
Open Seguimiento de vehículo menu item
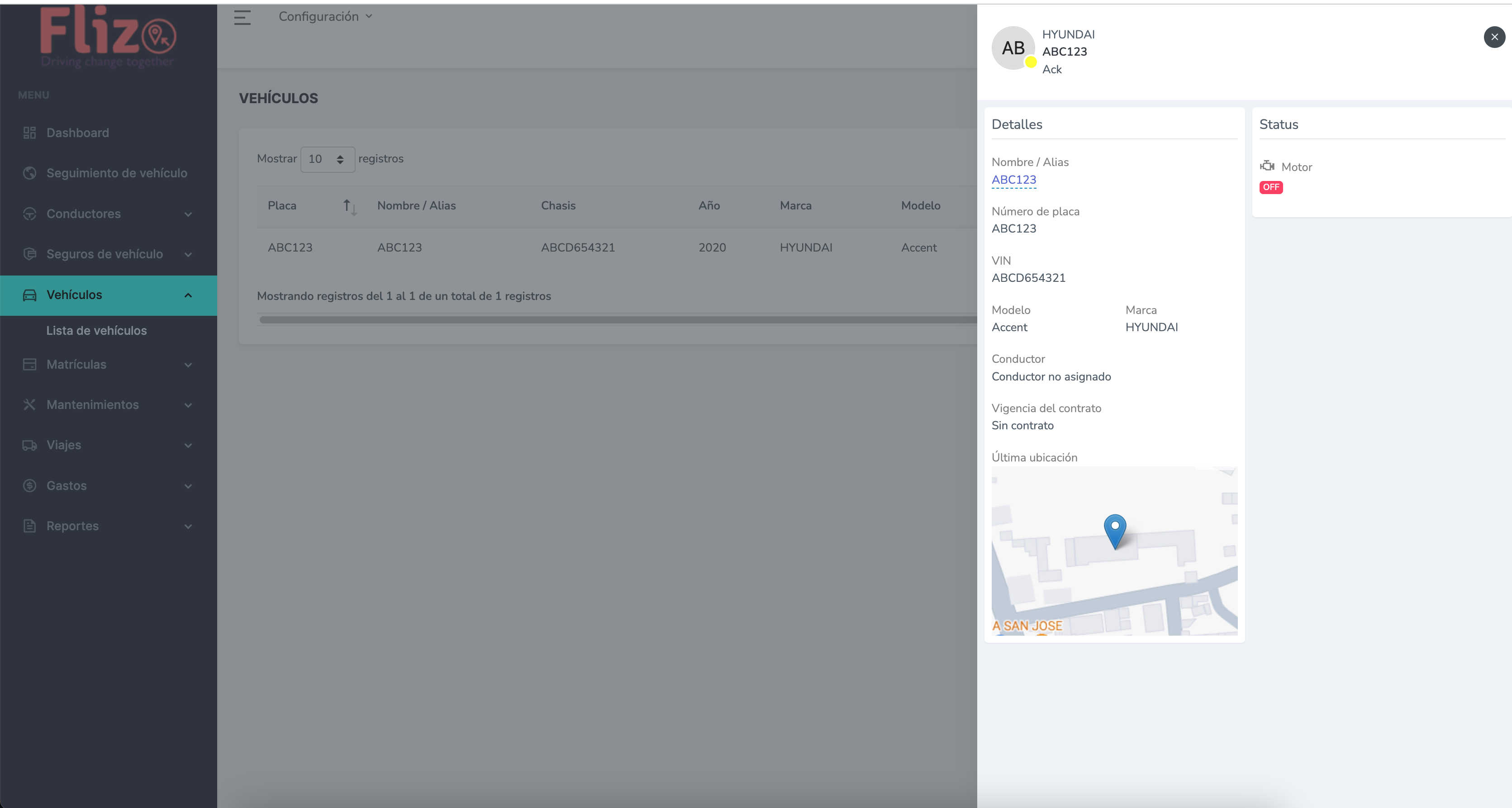pos(109,173)
